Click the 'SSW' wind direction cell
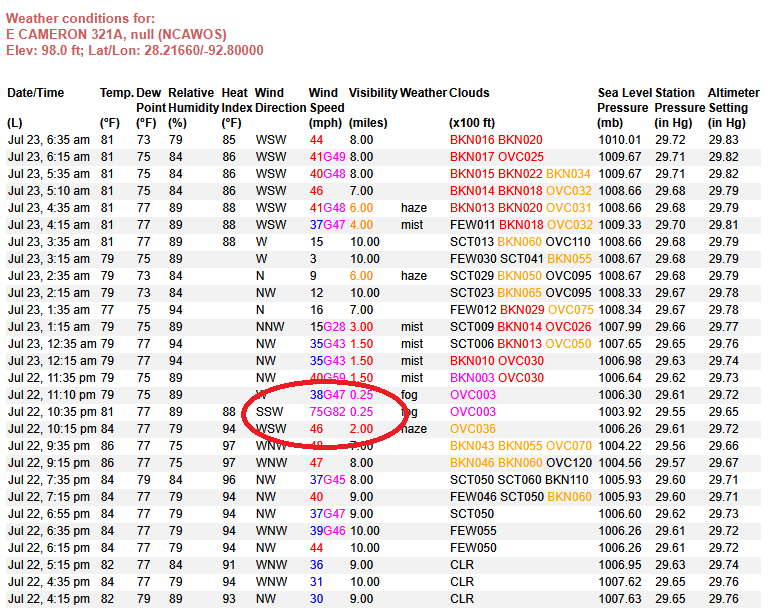 click(269, 412)
